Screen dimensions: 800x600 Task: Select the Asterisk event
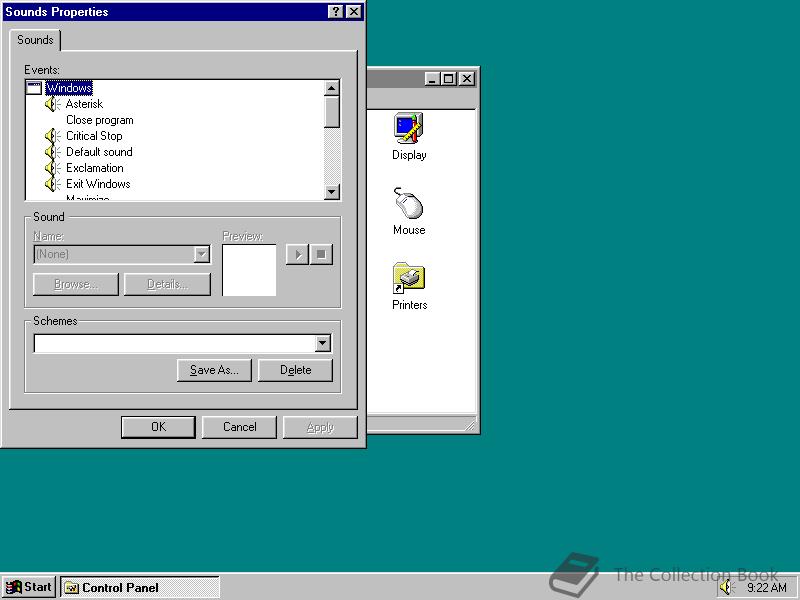[x=84, y=104]
